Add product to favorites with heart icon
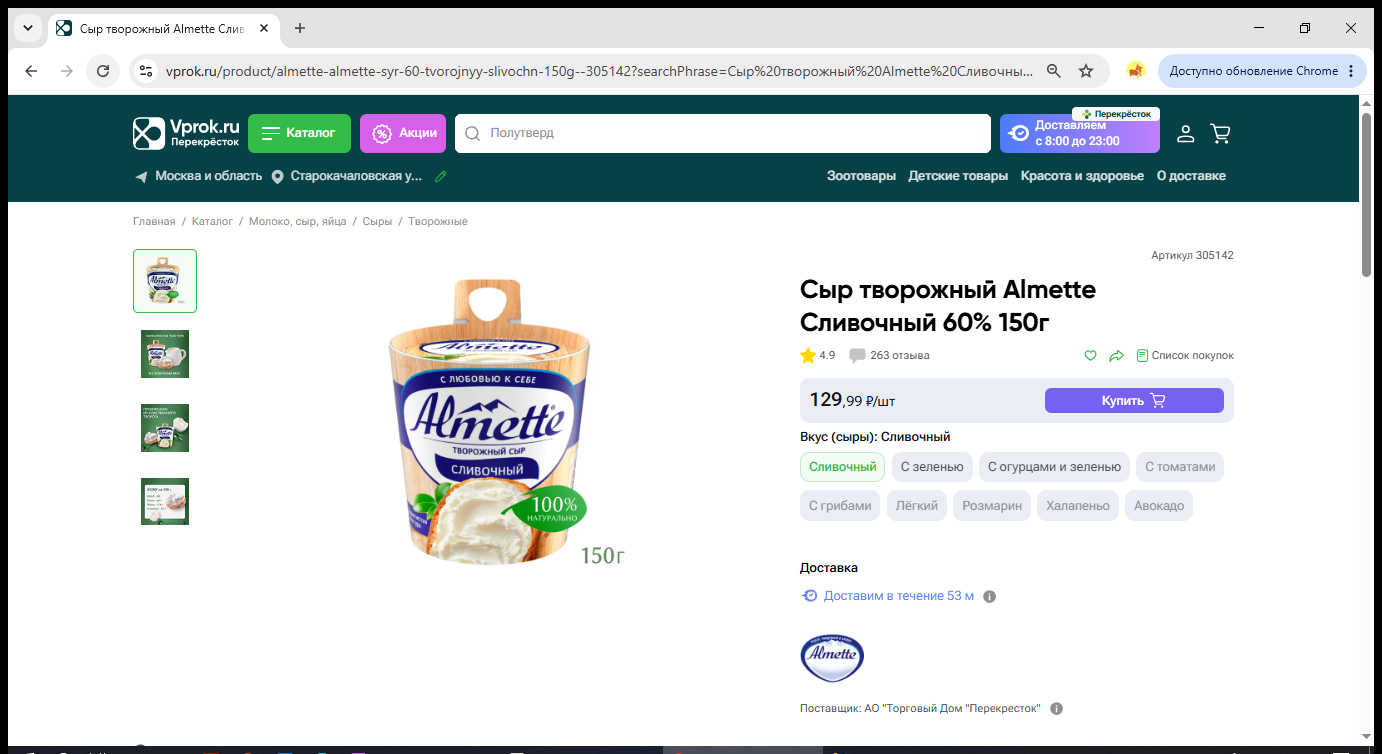Viewport: 1382px width, 754px height. (x=1090, y=355)
